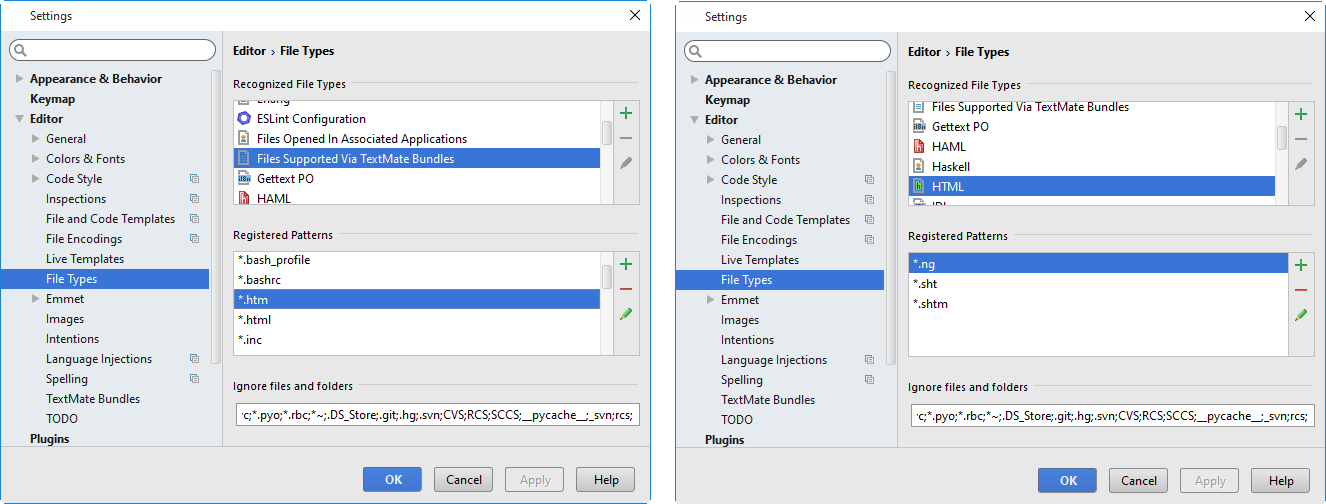This screenshot has width=1326, height=504.
Task: Expand Colors & Fonts in left window
Action: (36, 159)
